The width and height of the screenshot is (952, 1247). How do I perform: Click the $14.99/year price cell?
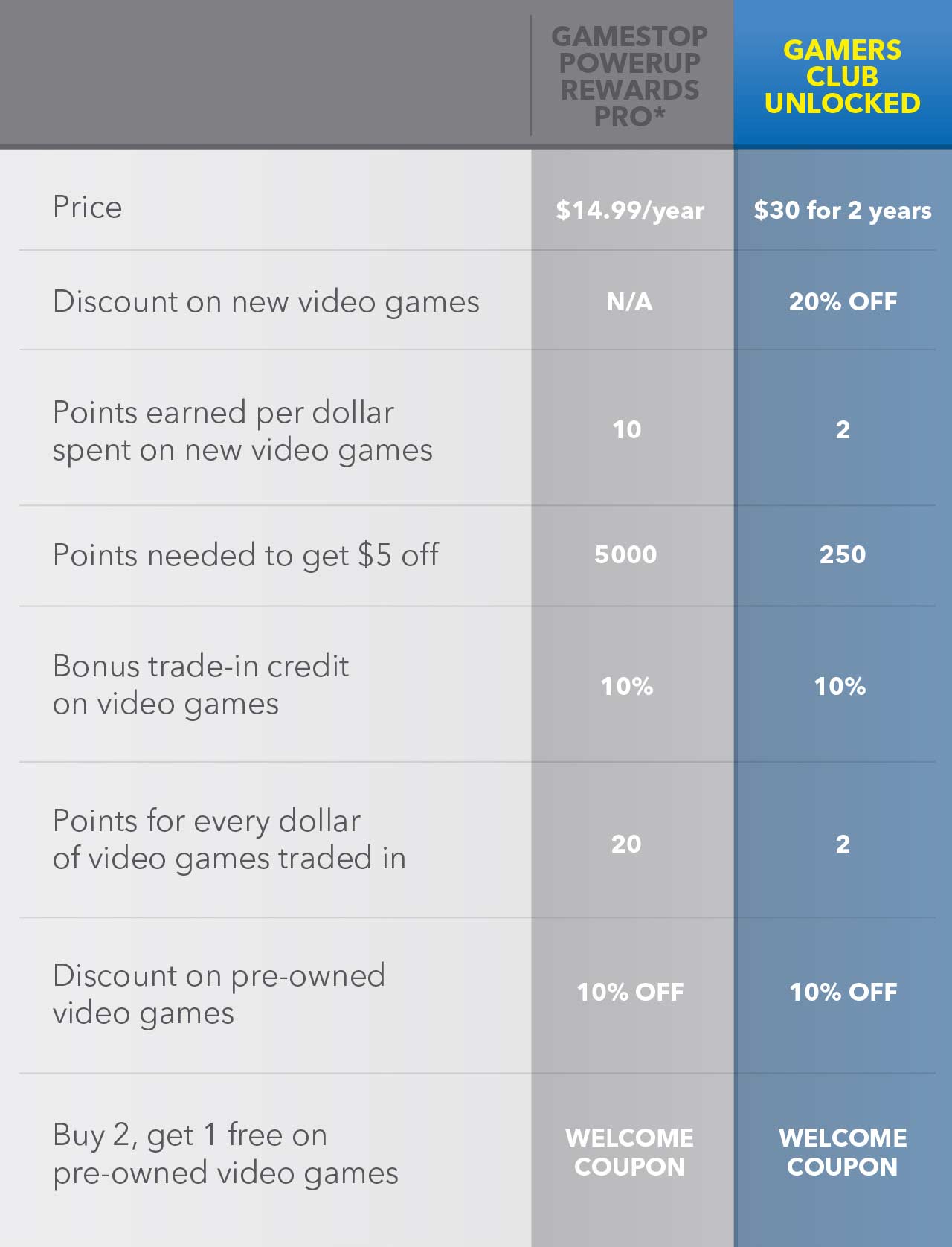[630, 210]
